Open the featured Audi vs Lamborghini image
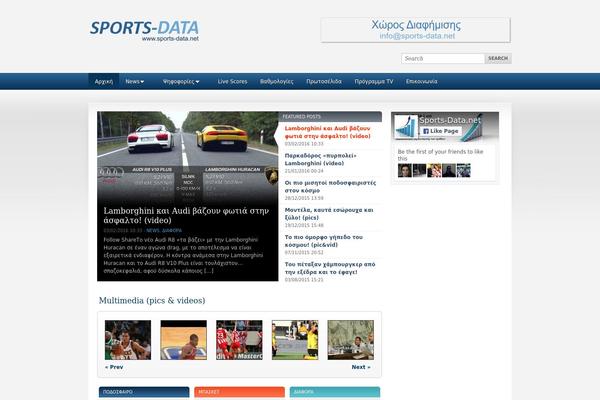600x400 pixels. 188,157
